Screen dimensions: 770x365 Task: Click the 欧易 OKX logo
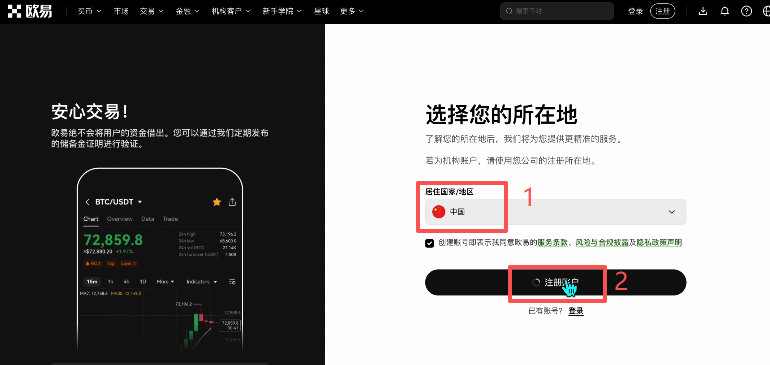(x=30, y=11)
